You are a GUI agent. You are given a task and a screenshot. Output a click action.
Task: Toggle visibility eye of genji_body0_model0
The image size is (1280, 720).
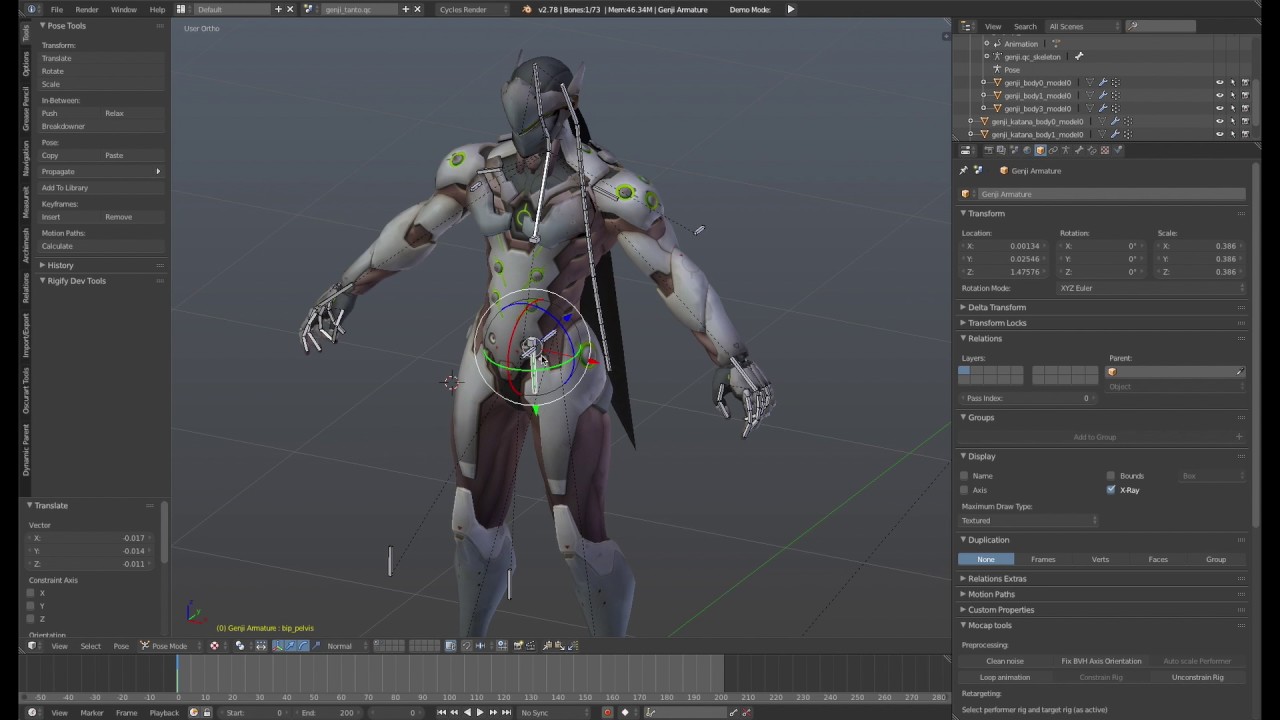pos(1219,82)
